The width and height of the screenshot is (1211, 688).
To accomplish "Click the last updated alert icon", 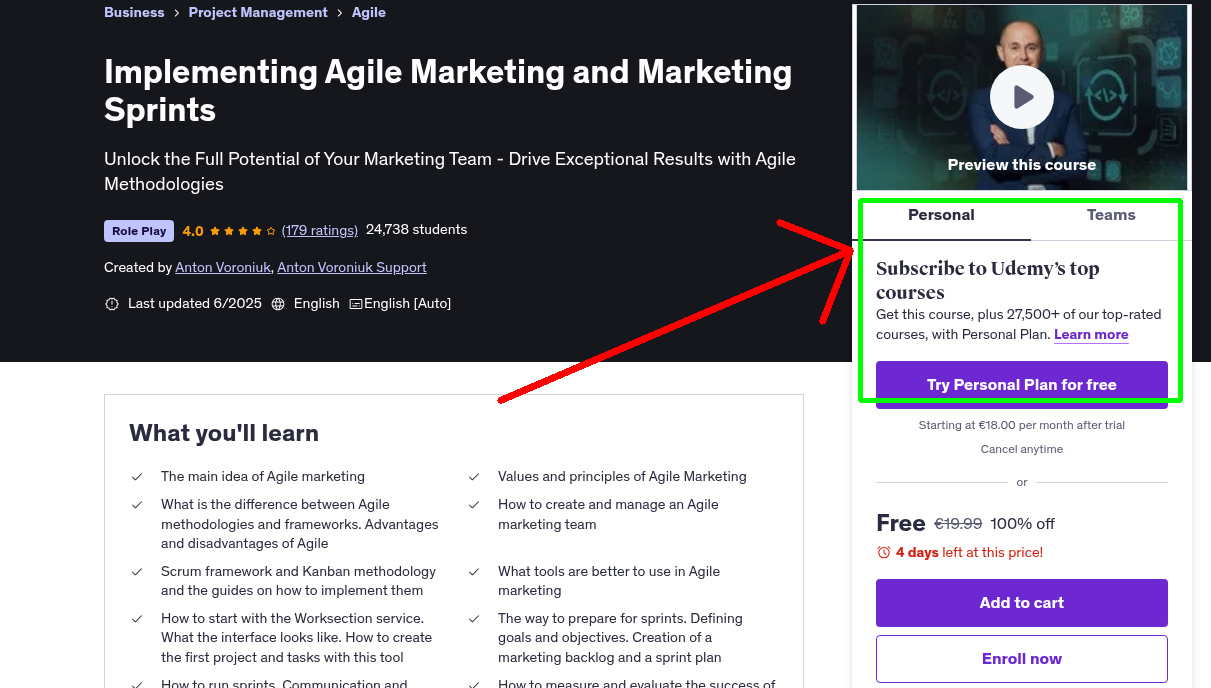I will tap(112, 304).
